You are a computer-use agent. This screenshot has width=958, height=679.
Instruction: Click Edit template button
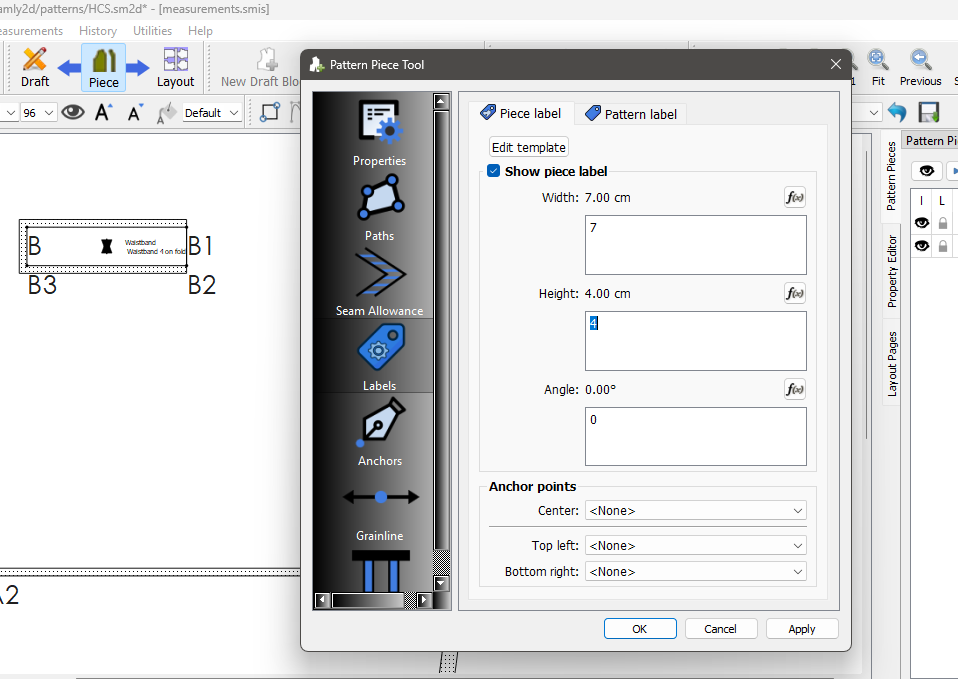coord(528,147)
